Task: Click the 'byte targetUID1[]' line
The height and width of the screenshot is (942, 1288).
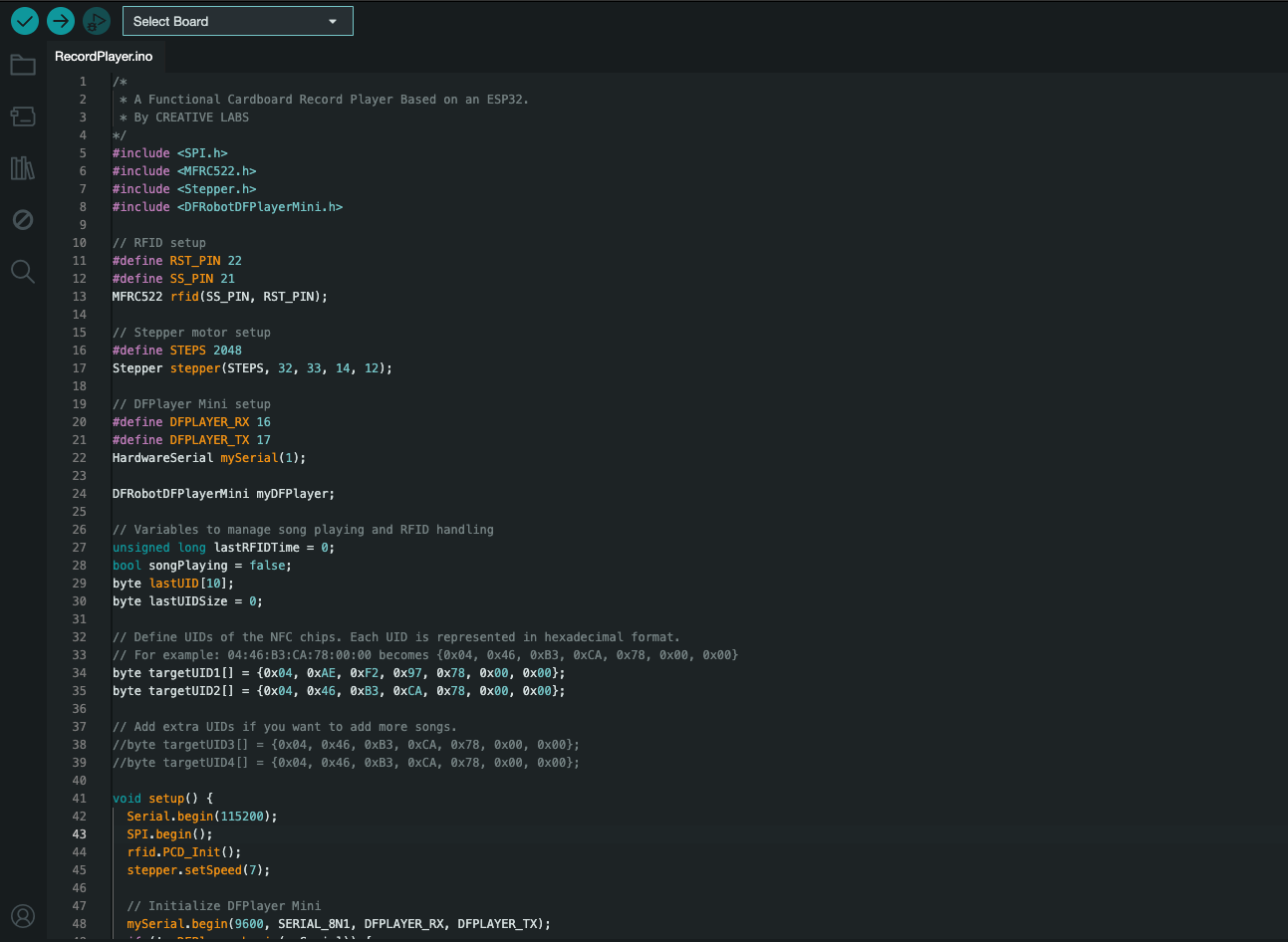Action: 339,673
